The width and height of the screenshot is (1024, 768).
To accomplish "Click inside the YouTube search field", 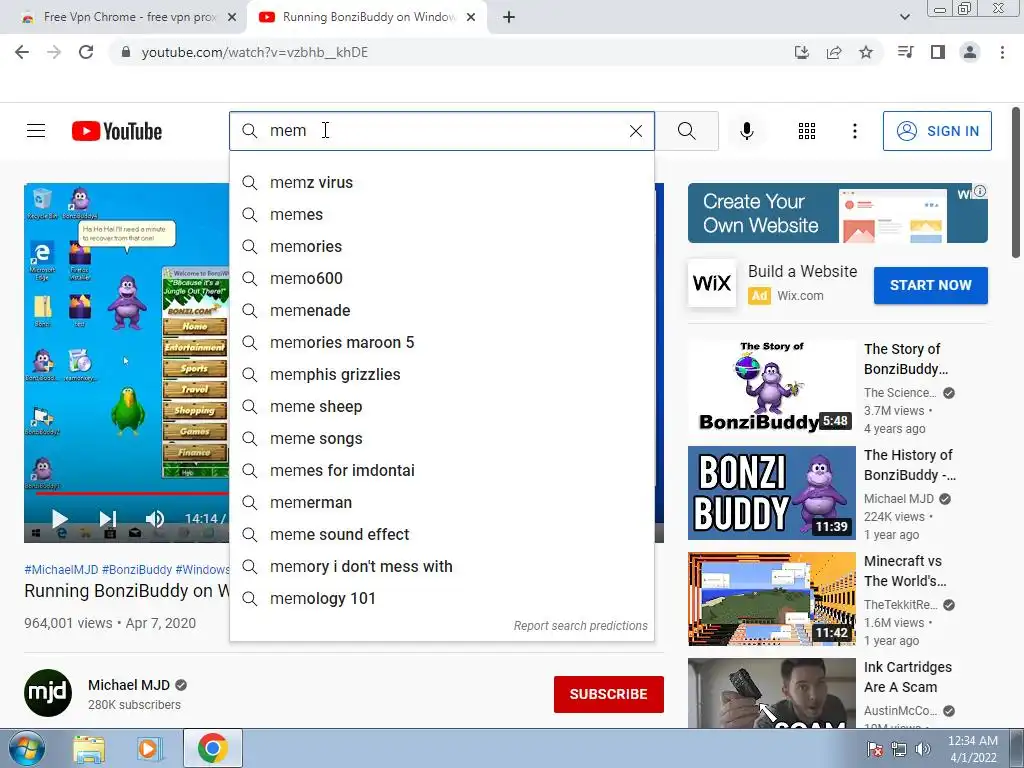I will [x=444, y=131].
